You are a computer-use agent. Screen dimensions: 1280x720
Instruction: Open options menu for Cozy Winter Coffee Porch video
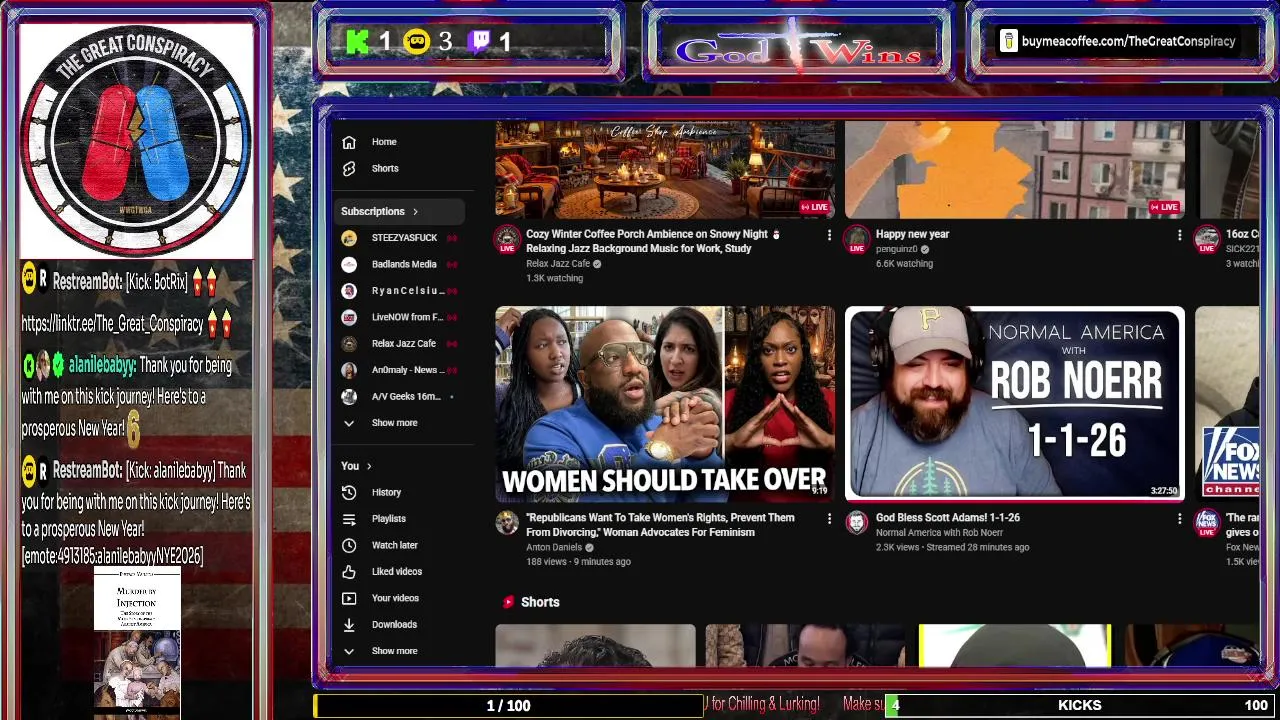pos(829,235)
